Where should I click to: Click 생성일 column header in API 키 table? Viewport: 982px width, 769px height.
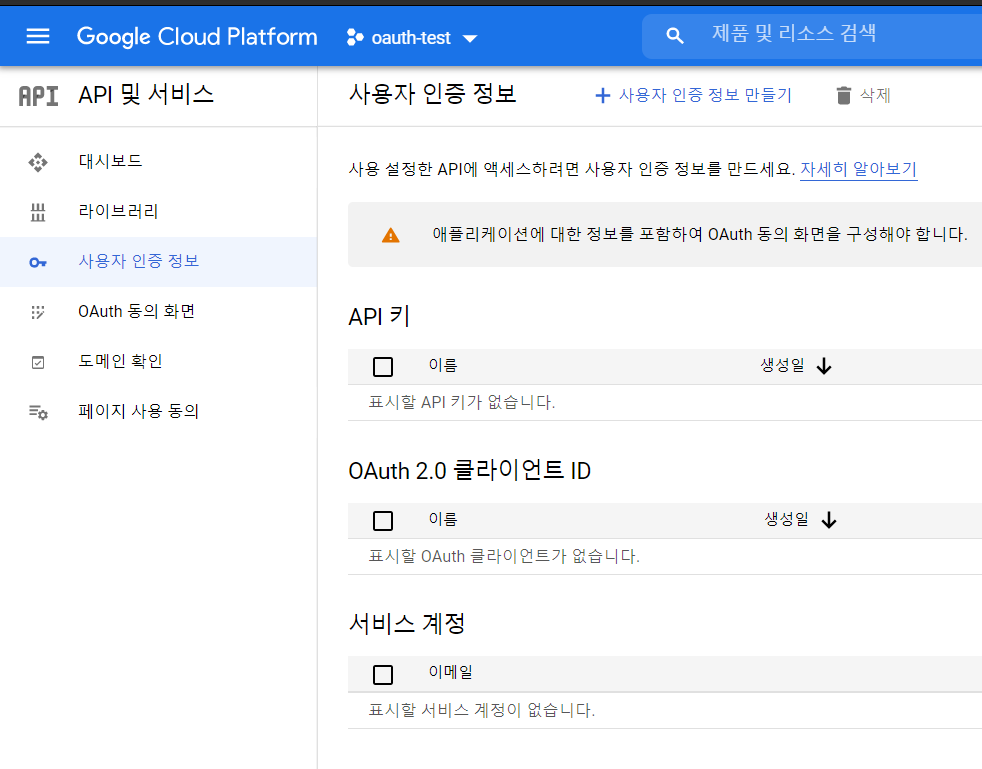782,366
